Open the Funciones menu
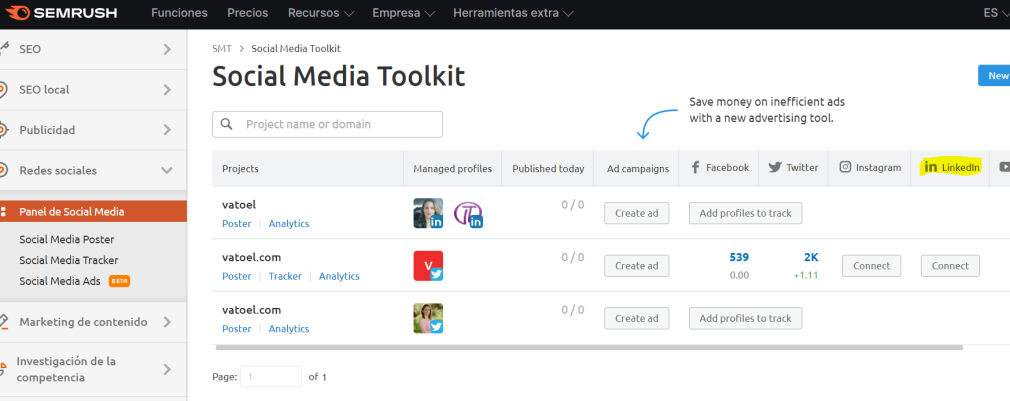 pyautogui.click(x=179, y=13)
